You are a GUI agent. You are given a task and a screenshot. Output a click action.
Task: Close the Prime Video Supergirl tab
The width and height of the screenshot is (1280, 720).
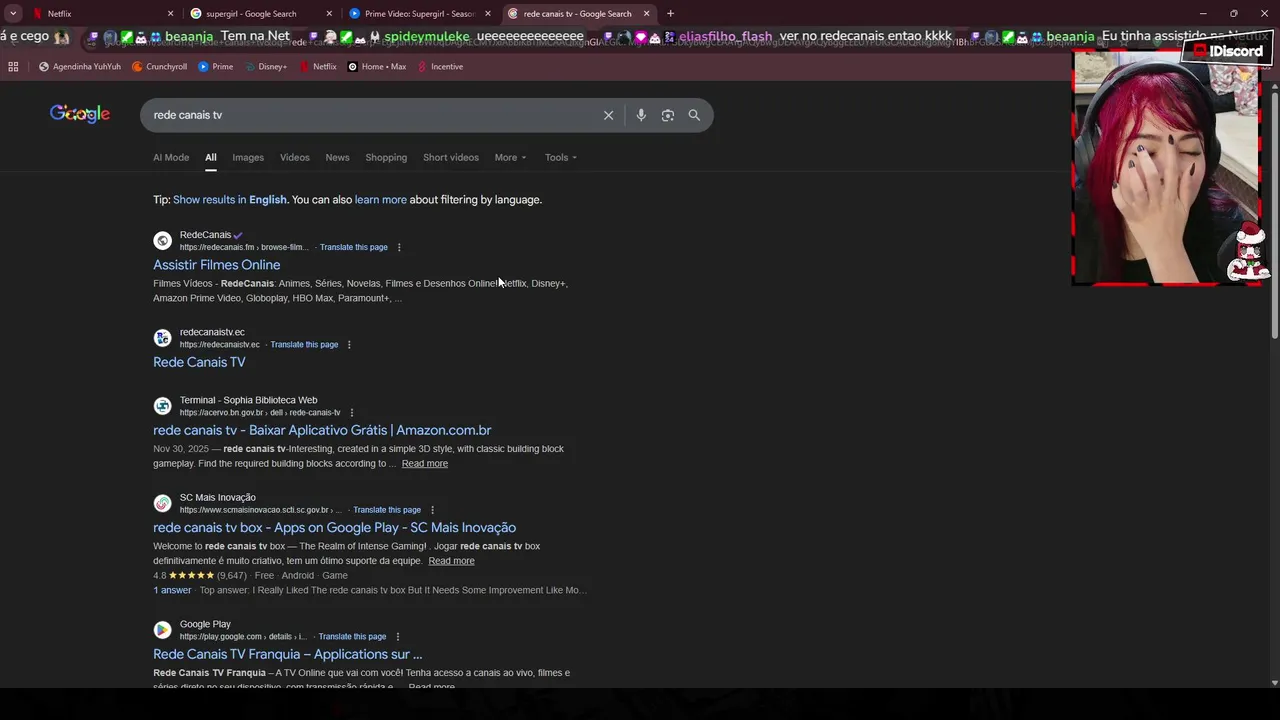coord(487,14)
